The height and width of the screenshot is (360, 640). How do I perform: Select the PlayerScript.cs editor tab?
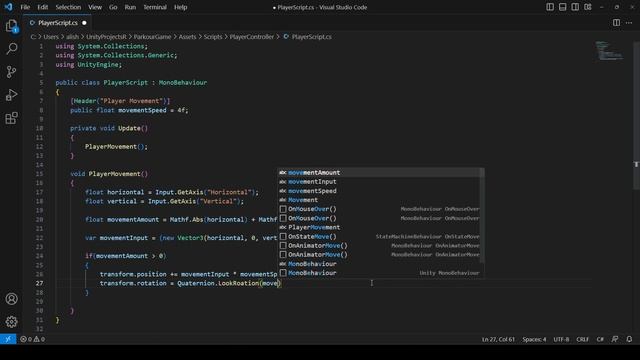(x=58, y=23)
